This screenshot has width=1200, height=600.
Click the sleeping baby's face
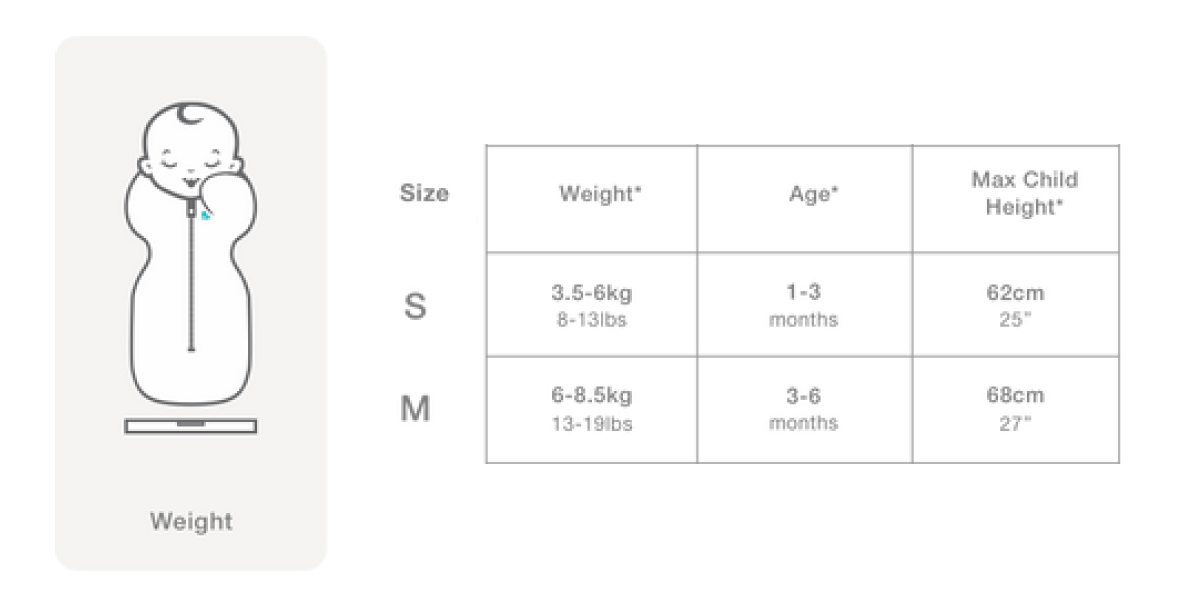[190, 160]
